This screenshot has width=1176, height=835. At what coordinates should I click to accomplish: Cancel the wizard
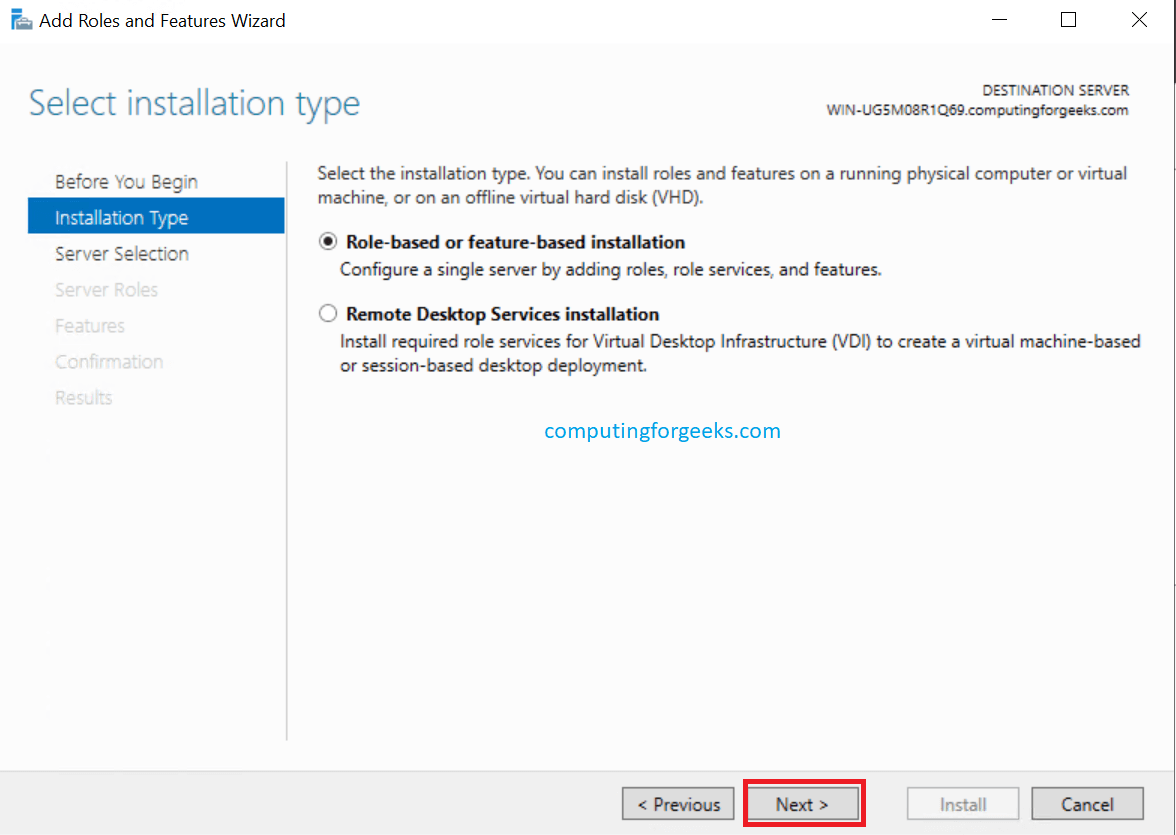1087,804
